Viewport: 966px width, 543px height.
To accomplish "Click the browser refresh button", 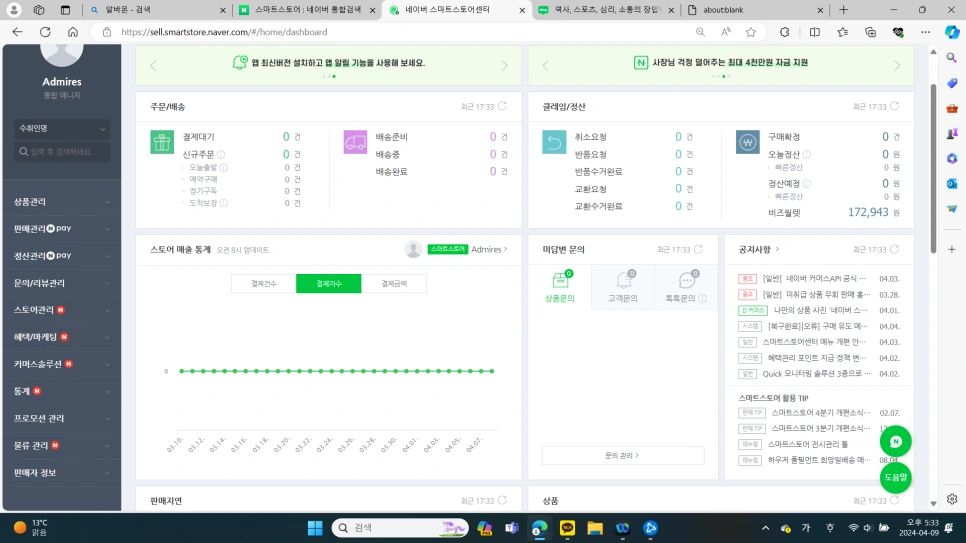I will 45,32.
